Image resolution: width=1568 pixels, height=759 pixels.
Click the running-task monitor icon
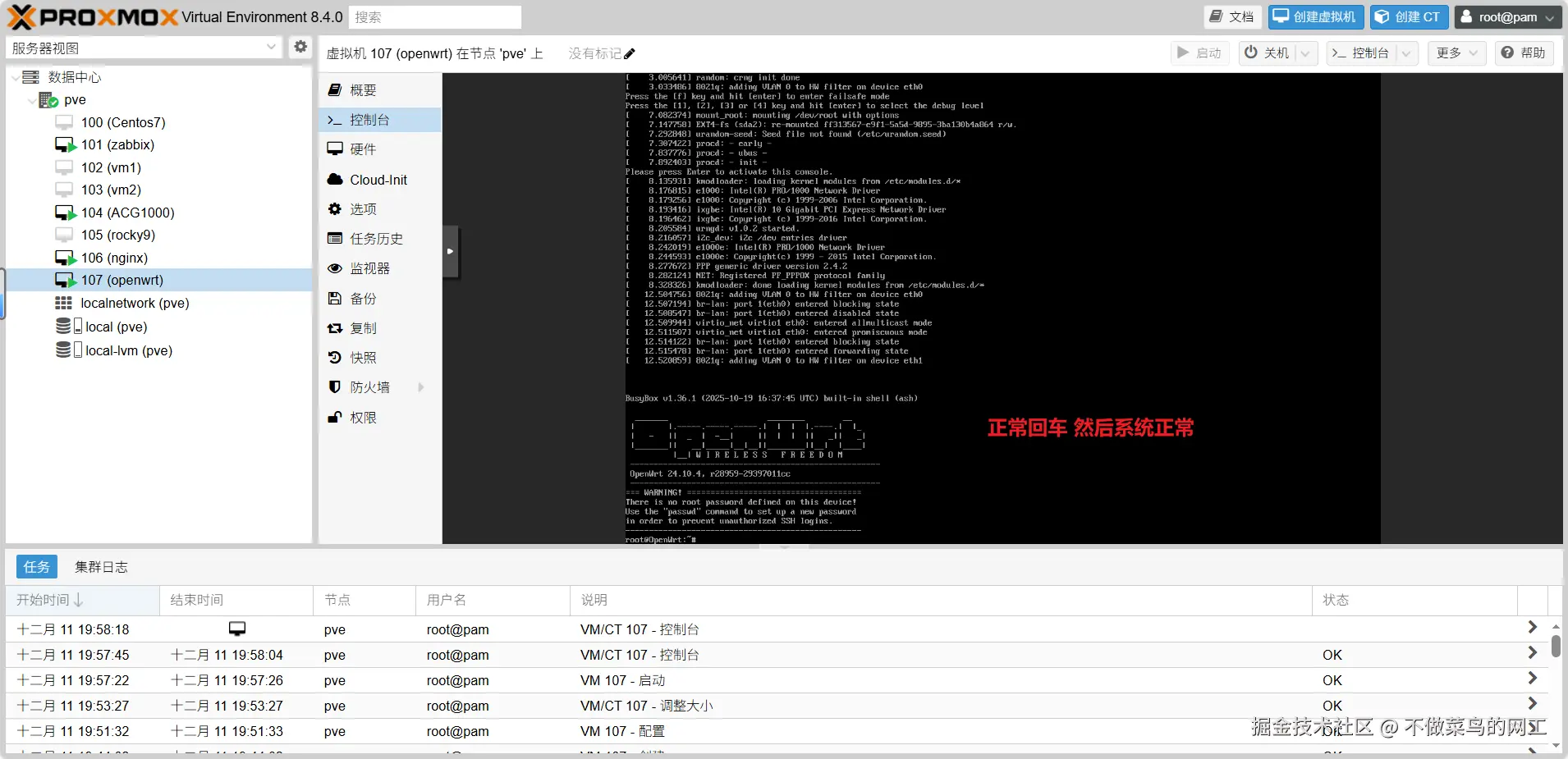pos(237,629)
